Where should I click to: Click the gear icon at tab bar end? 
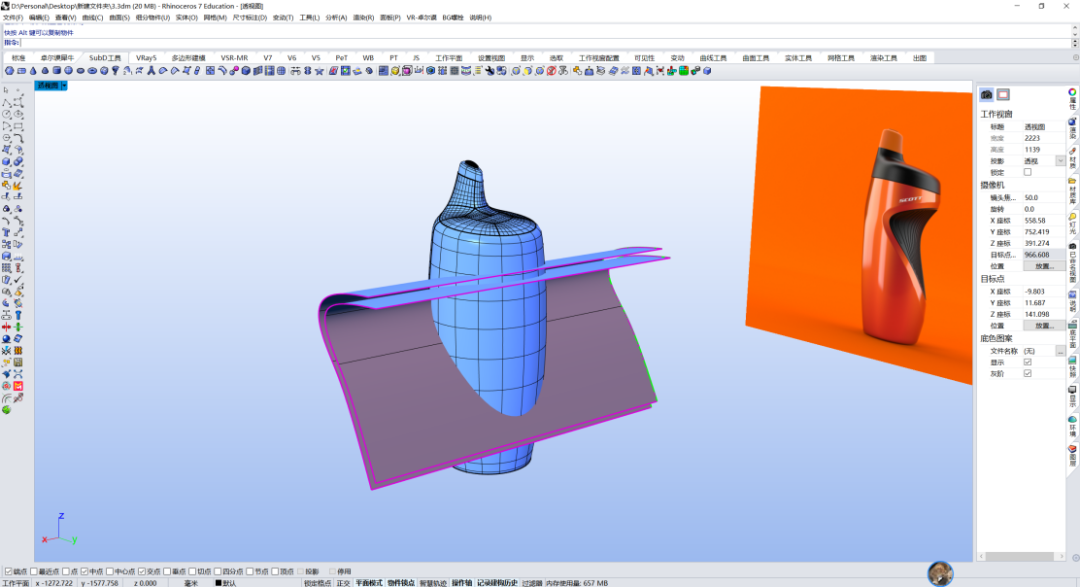(x=1075, y=58)
